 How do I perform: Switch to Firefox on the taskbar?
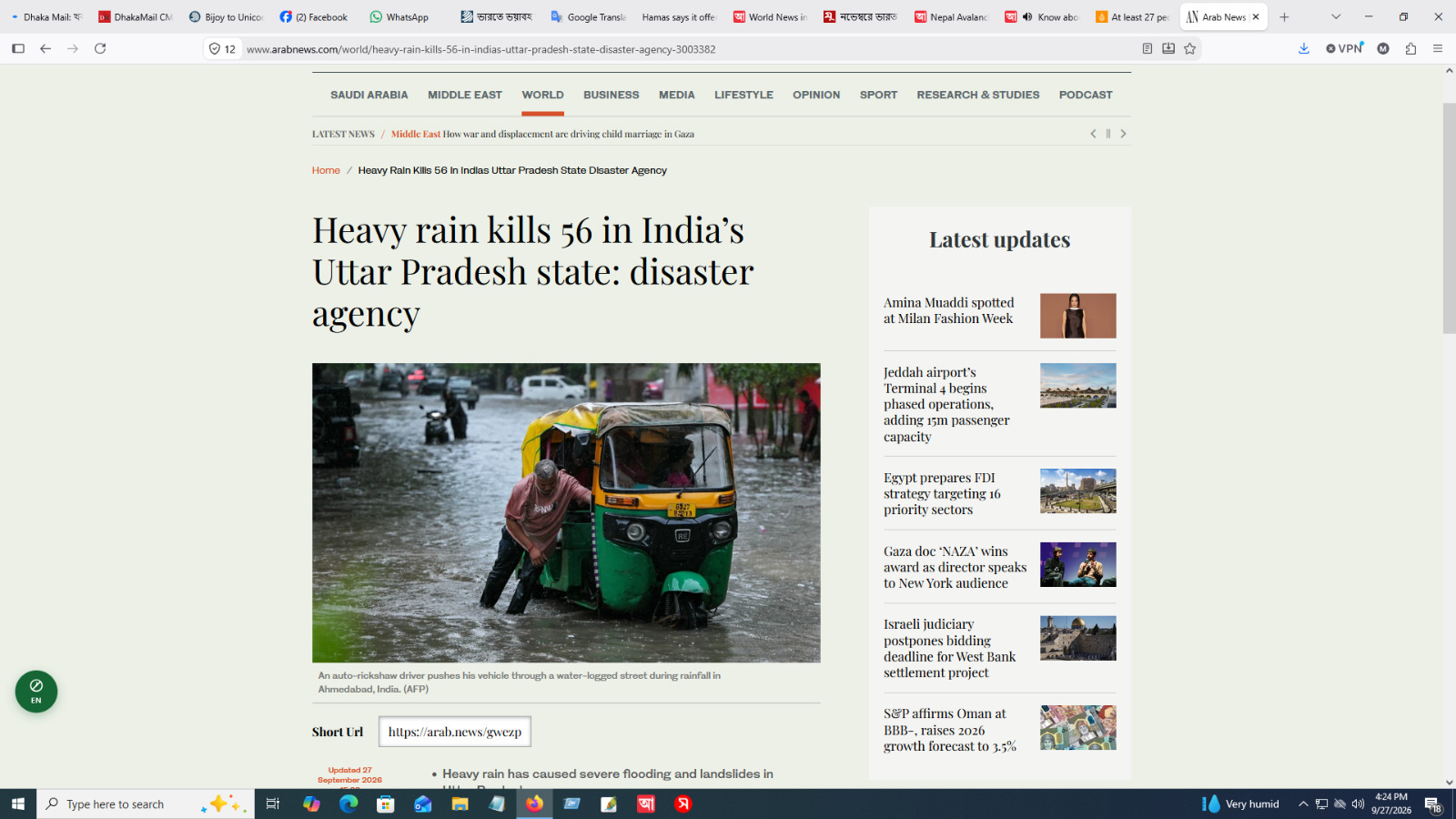click(534, 804)
